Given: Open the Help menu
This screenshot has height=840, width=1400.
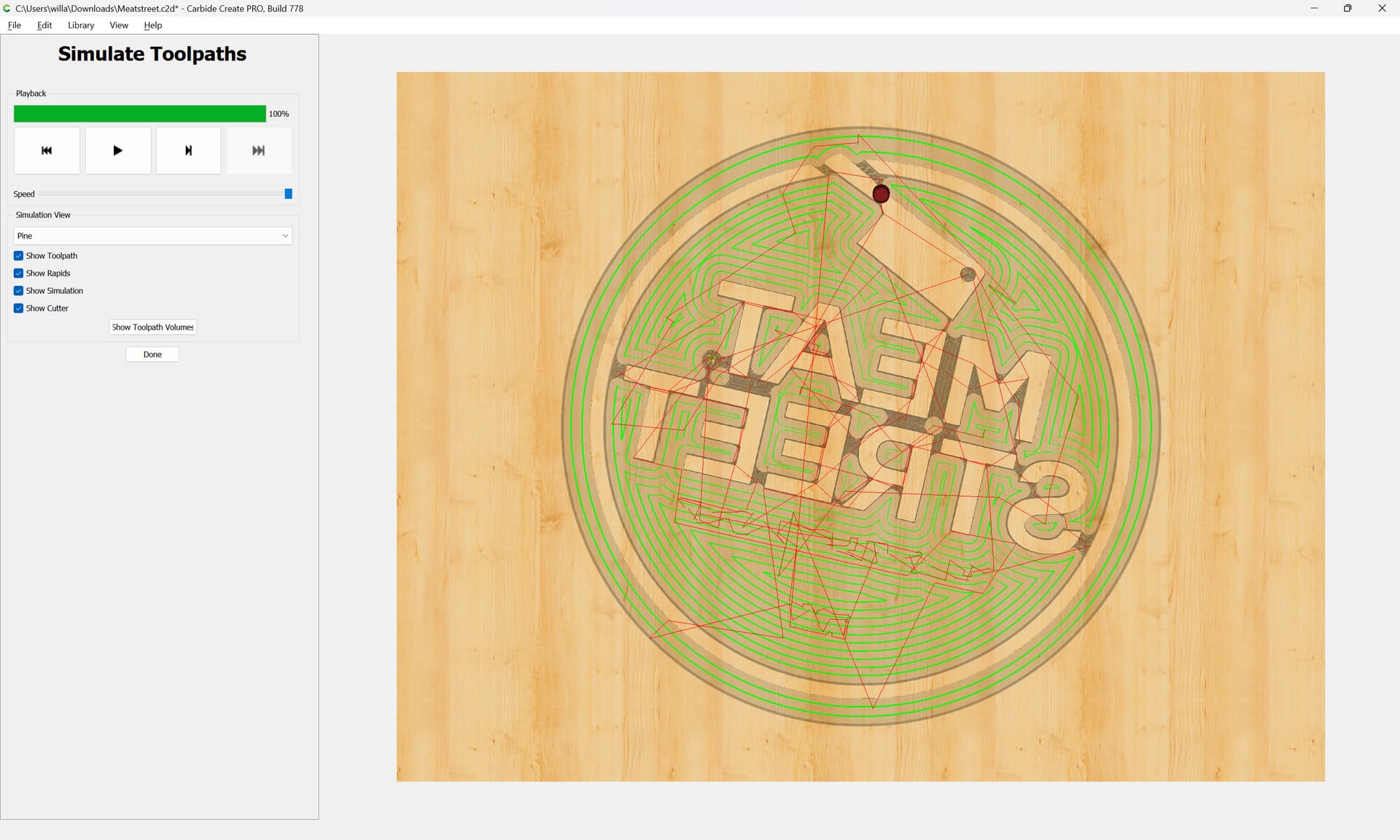Looking at the screenshot, I should click(153, 25).
